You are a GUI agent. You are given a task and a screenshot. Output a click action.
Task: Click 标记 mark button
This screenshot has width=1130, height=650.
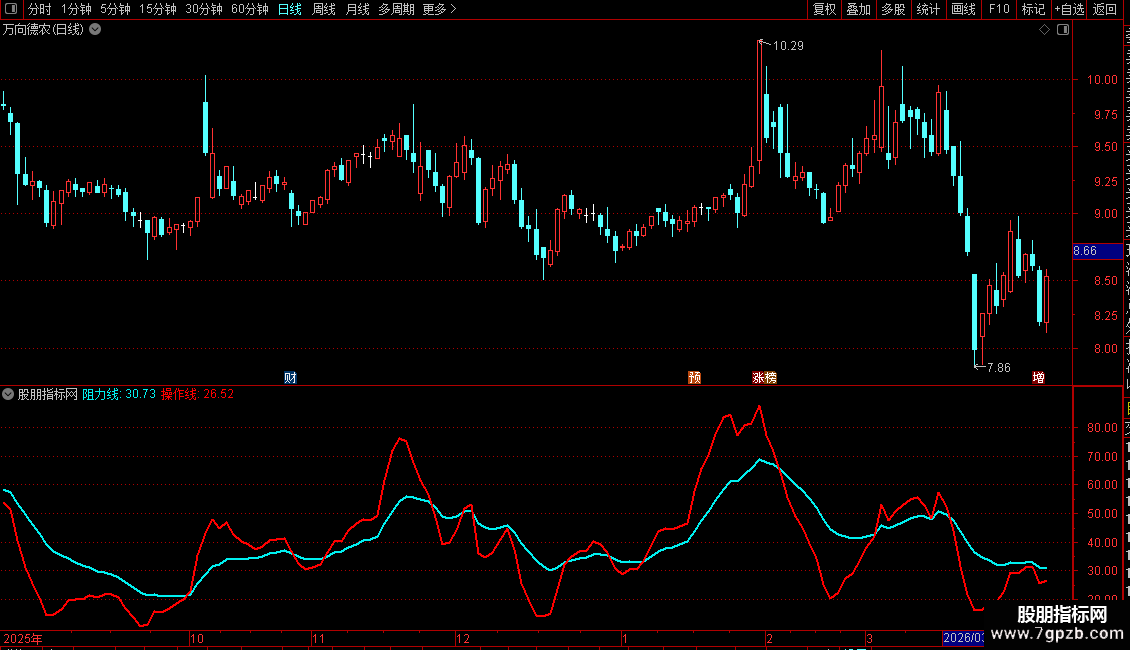coord(1033,9)
